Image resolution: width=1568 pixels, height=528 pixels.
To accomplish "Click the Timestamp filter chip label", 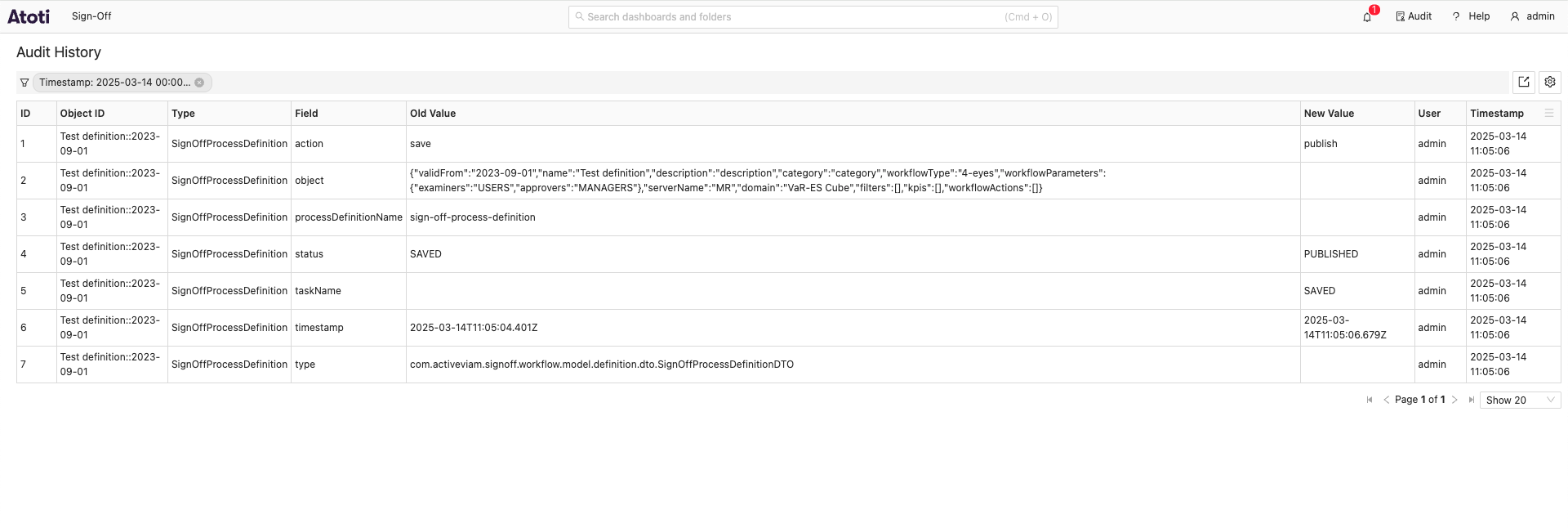I will pyautogui.click(x=114, y=83).
